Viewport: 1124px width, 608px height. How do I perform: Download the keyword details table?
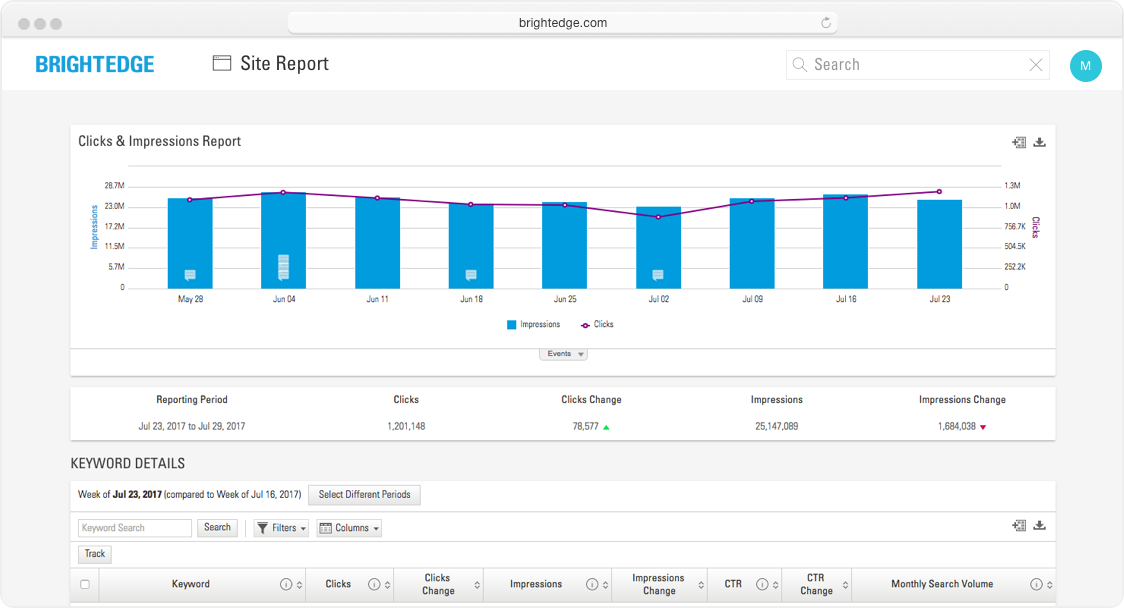(x=1039, y=525)
